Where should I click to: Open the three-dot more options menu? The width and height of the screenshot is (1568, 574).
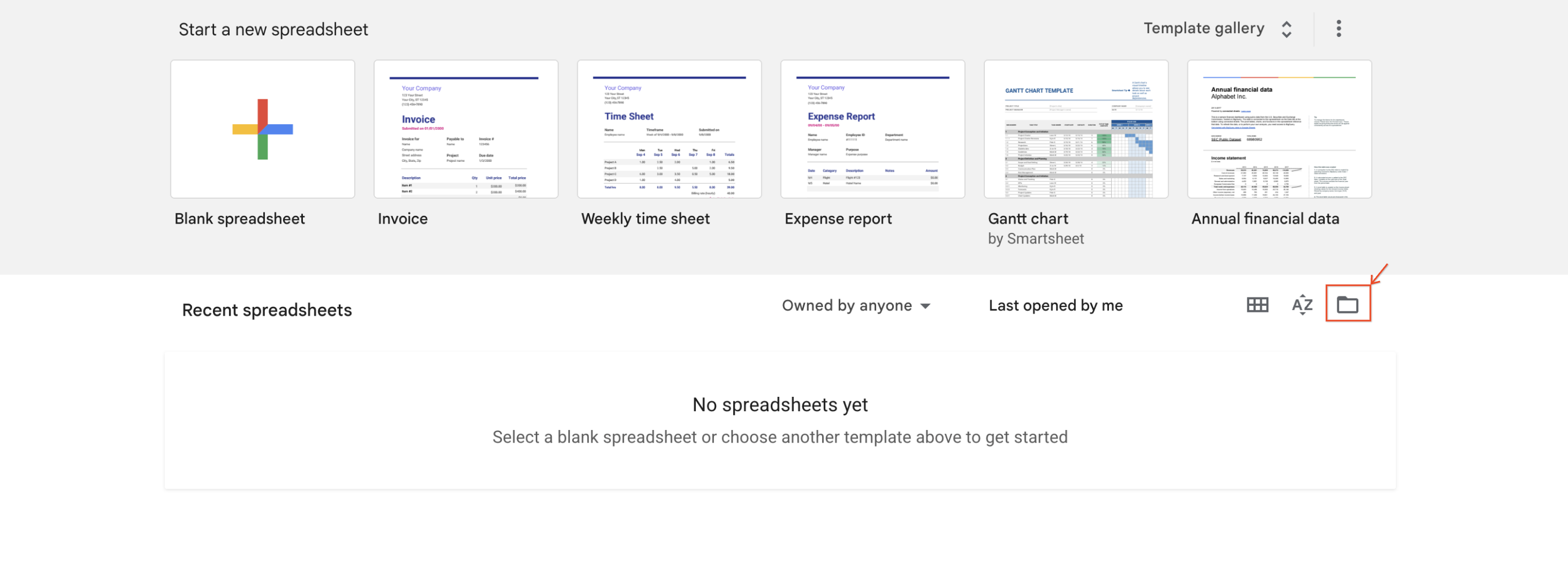pos(1338,29)
